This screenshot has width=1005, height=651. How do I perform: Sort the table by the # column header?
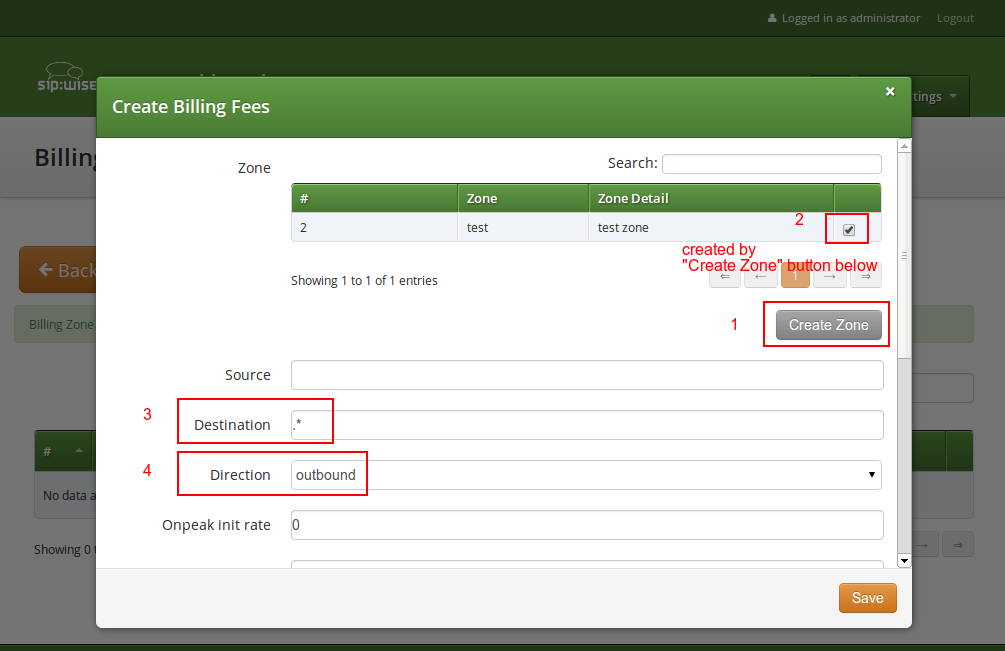374,197
